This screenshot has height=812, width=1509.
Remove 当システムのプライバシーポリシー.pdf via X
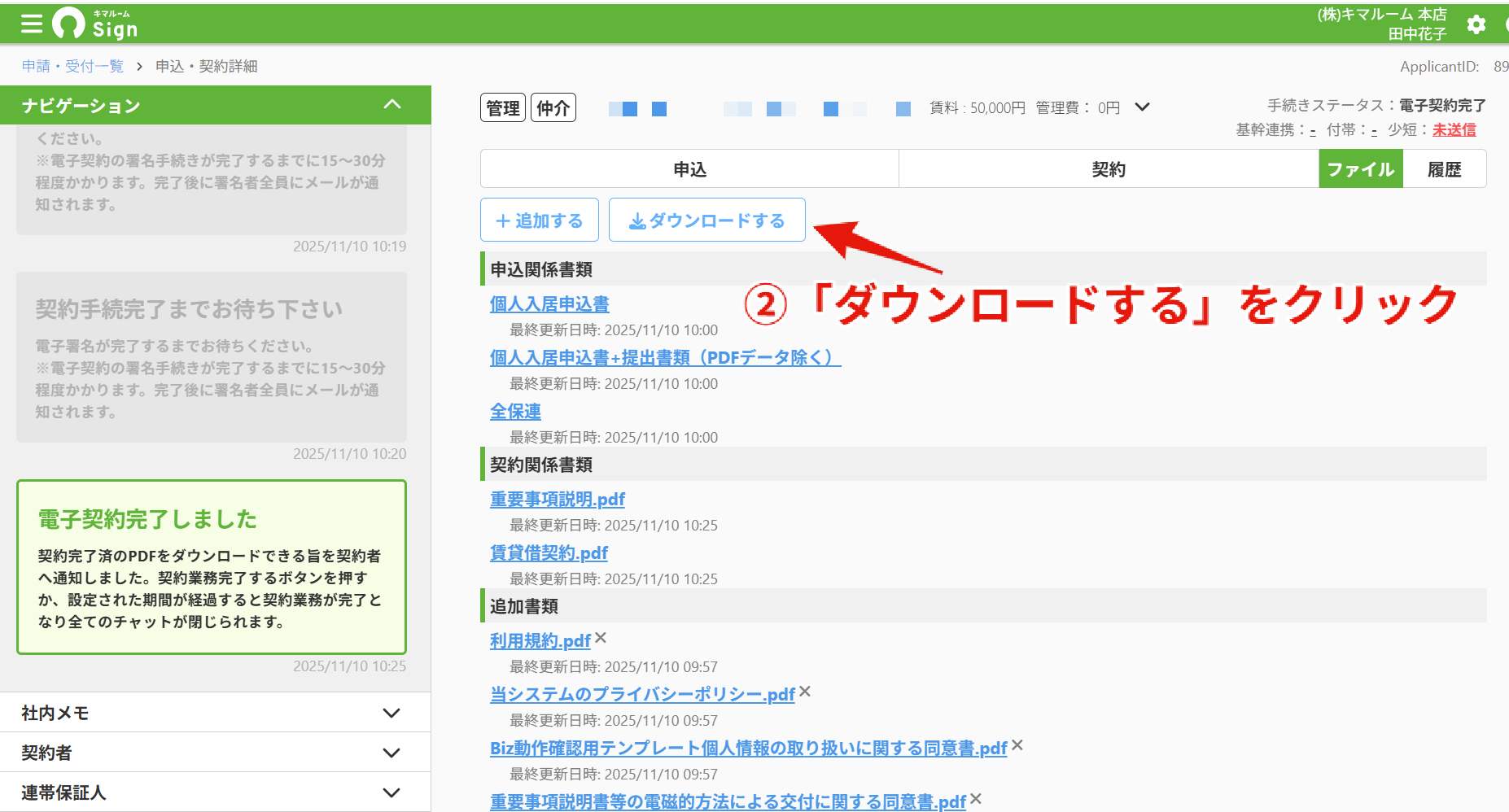click(805, 692)
